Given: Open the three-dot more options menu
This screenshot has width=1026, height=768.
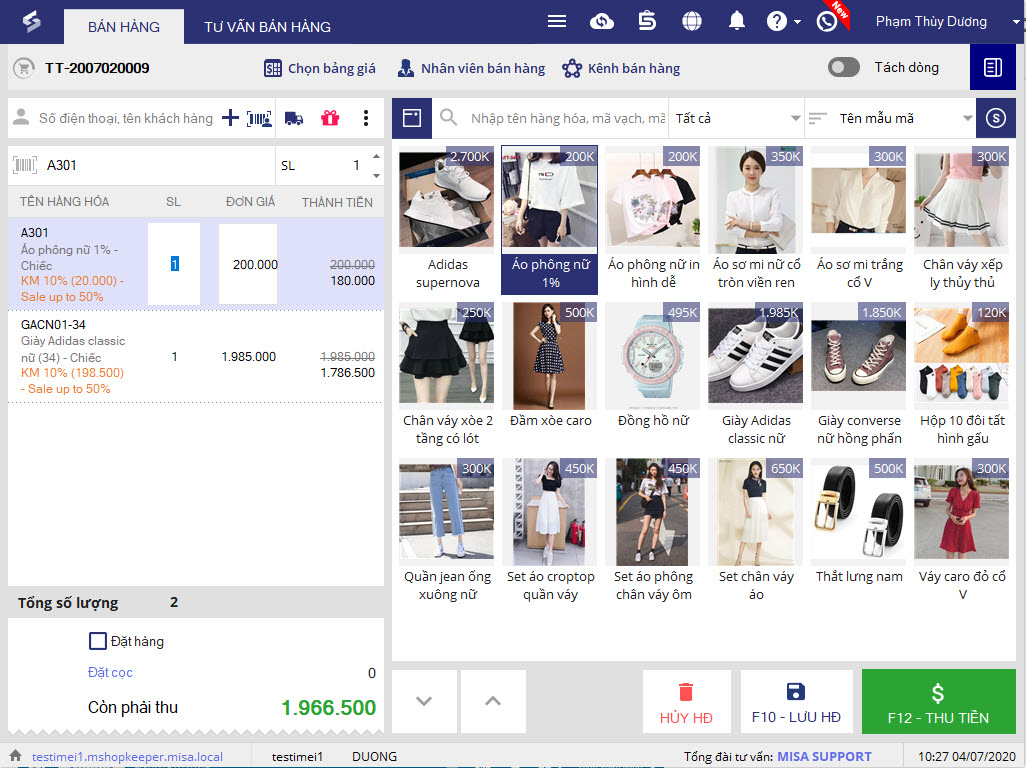Looking at the screenshot, I should (366, 118).
